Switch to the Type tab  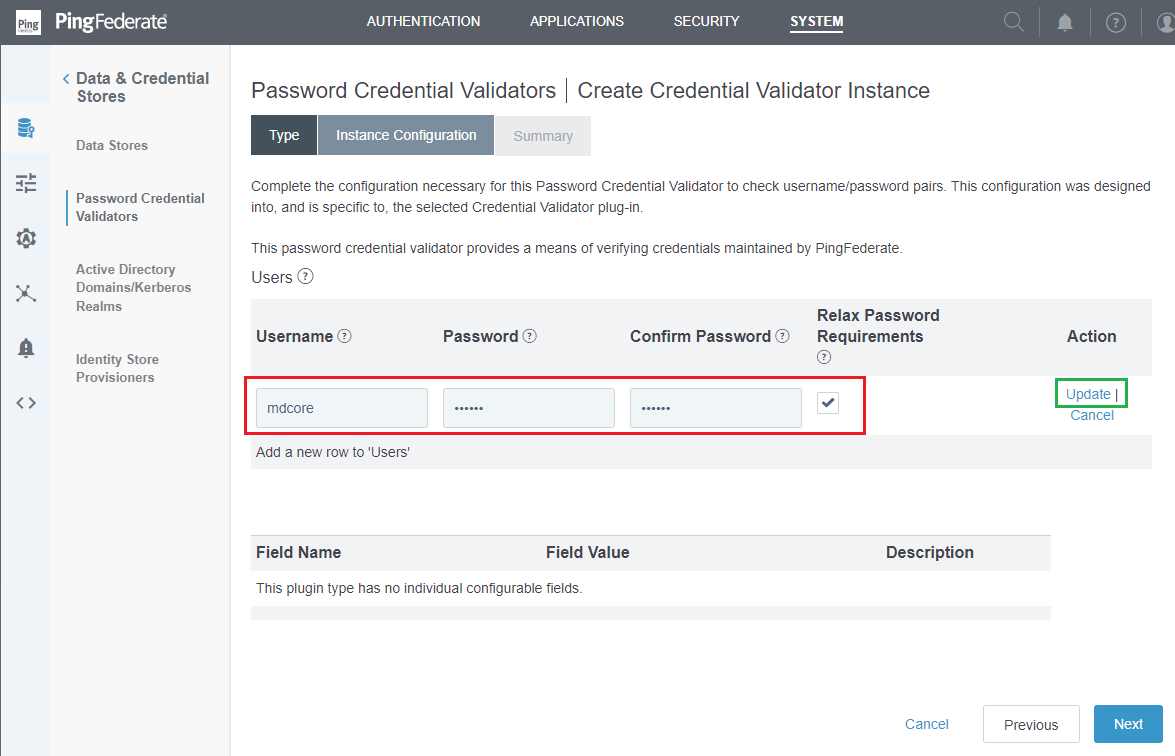284,136
